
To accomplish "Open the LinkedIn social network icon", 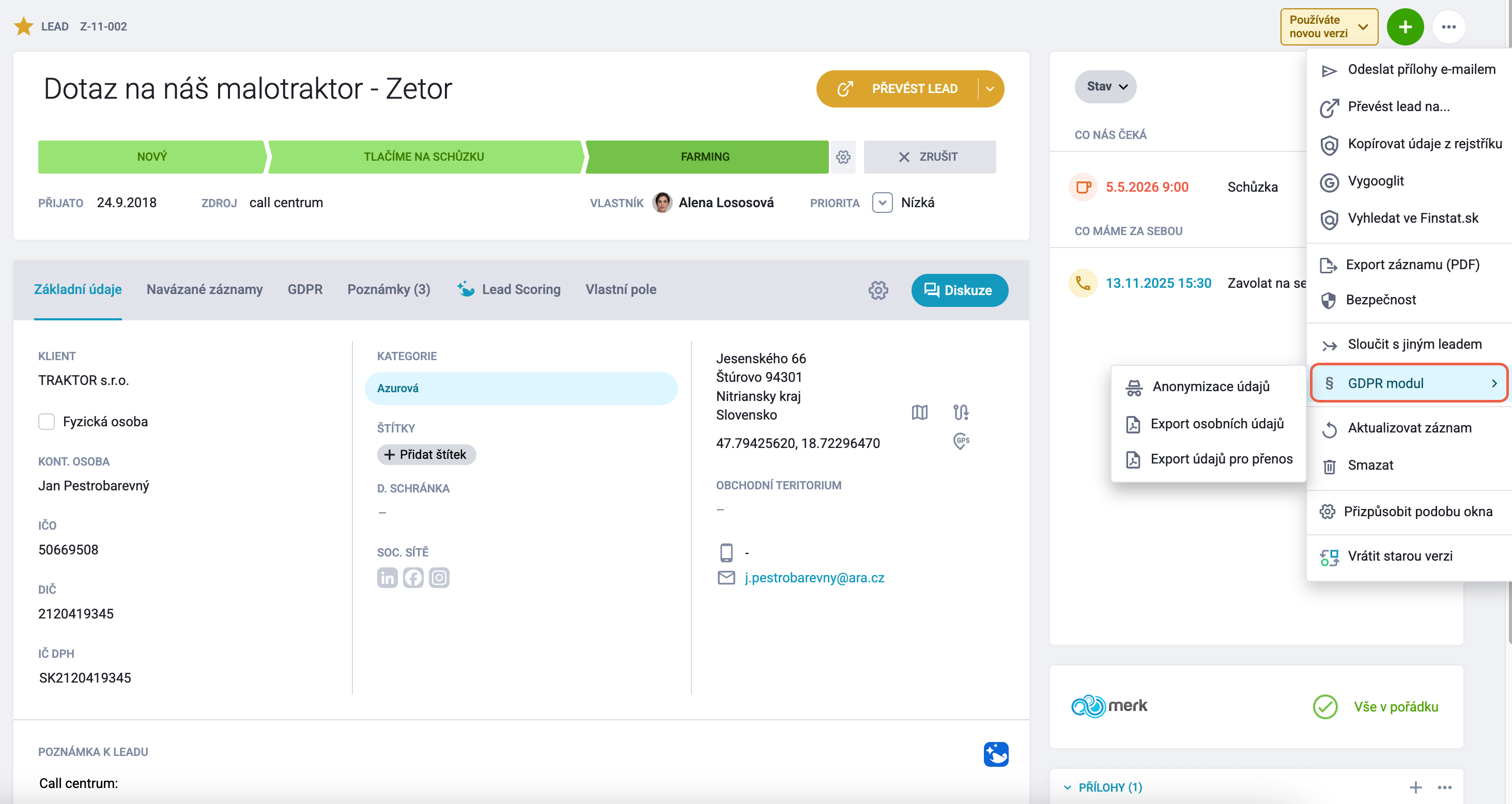I will (x=388, y=578).
